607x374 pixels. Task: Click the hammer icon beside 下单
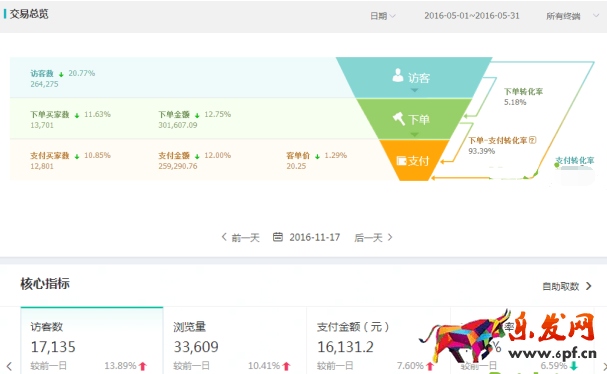click(399, 118)
